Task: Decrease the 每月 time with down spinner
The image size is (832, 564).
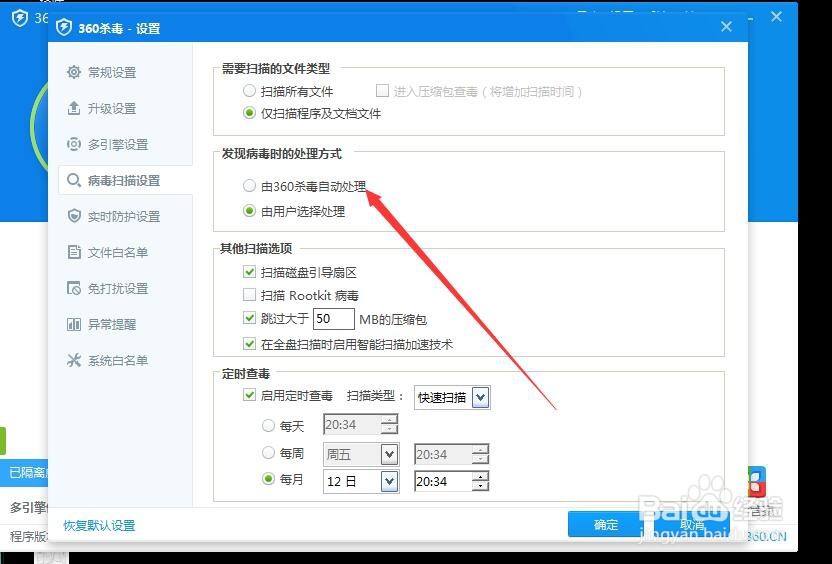Action: (480, 487)
